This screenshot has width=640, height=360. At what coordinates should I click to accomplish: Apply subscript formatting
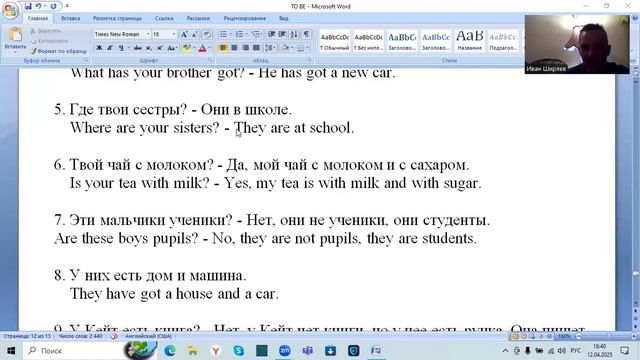[149, 48]
